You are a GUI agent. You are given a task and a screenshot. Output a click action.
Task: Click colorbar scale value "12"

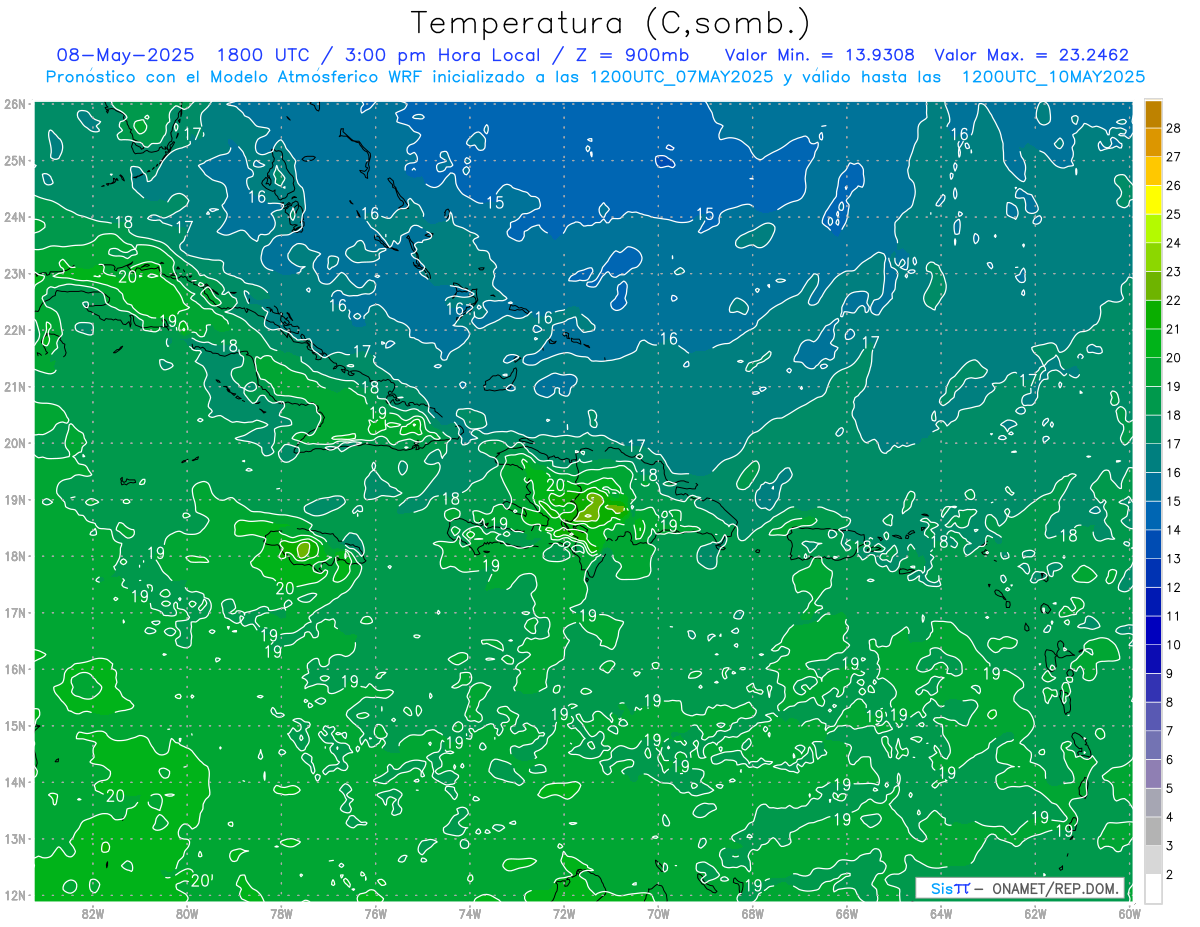pos(1173,587)
